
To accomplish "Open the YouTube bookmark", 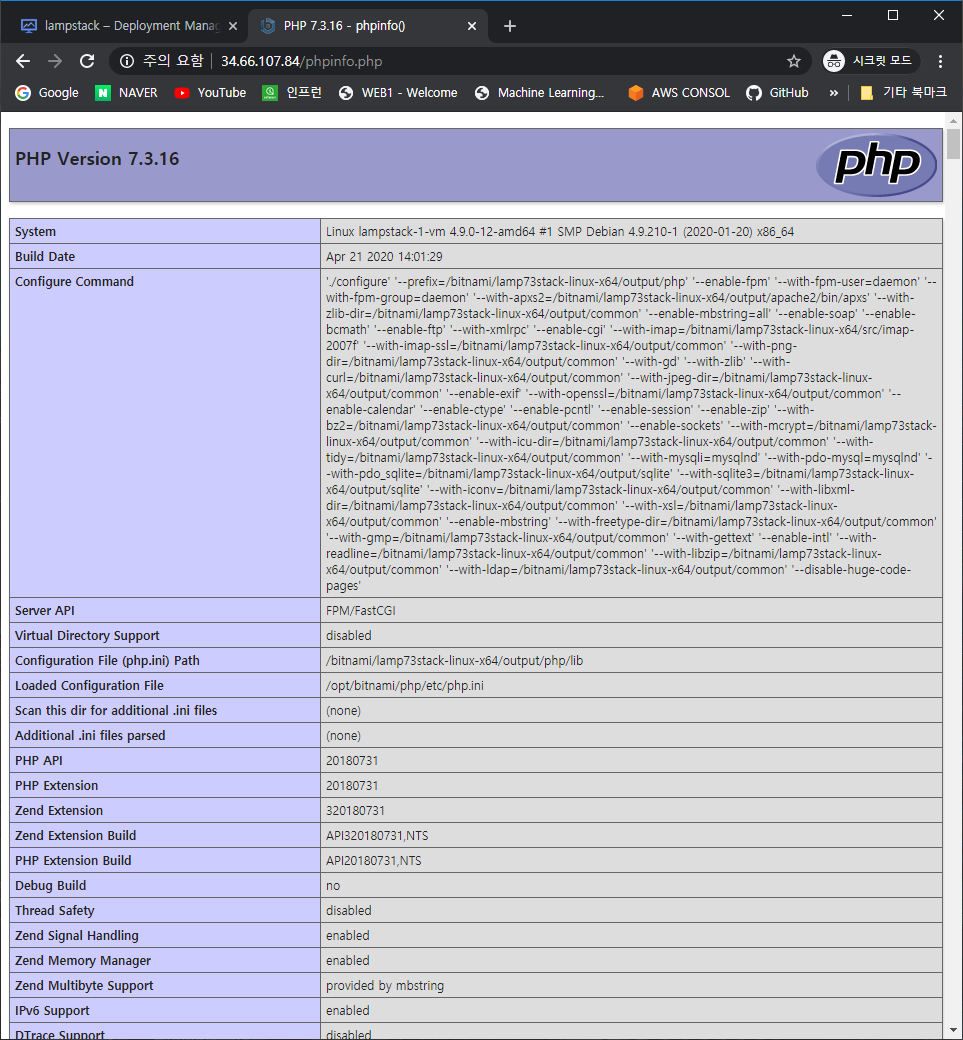I will (210, 93).
